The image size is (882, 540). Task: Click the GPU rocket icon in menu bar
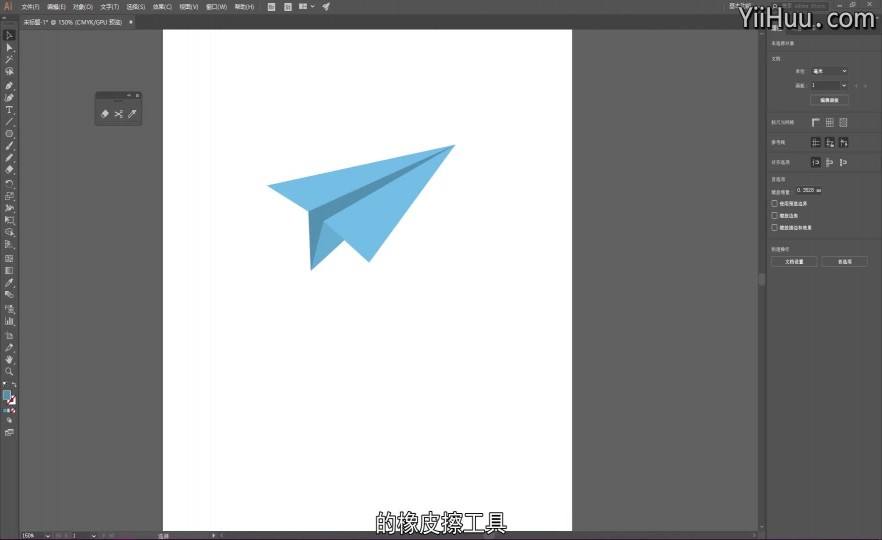tap(326, 7)
